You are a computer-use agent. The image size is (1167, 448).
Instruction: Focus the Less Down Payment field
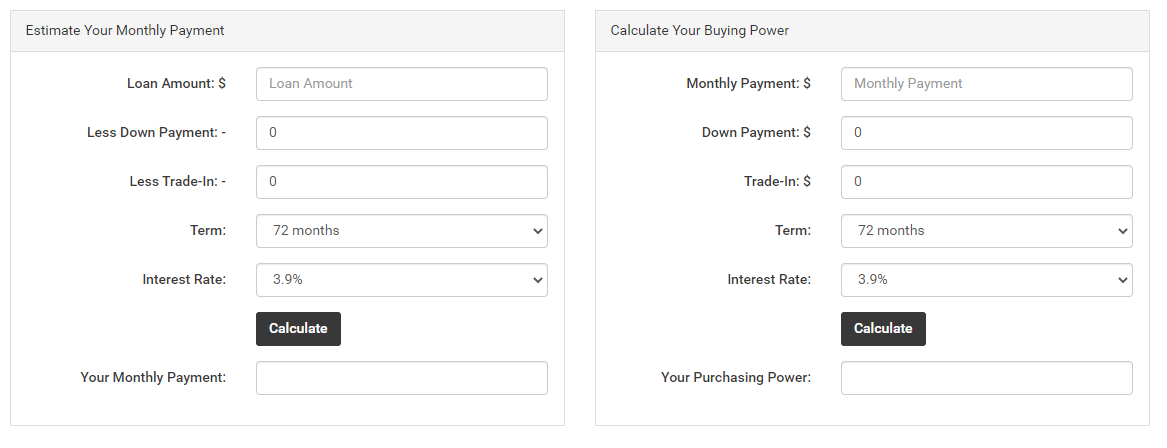(402, 133)
